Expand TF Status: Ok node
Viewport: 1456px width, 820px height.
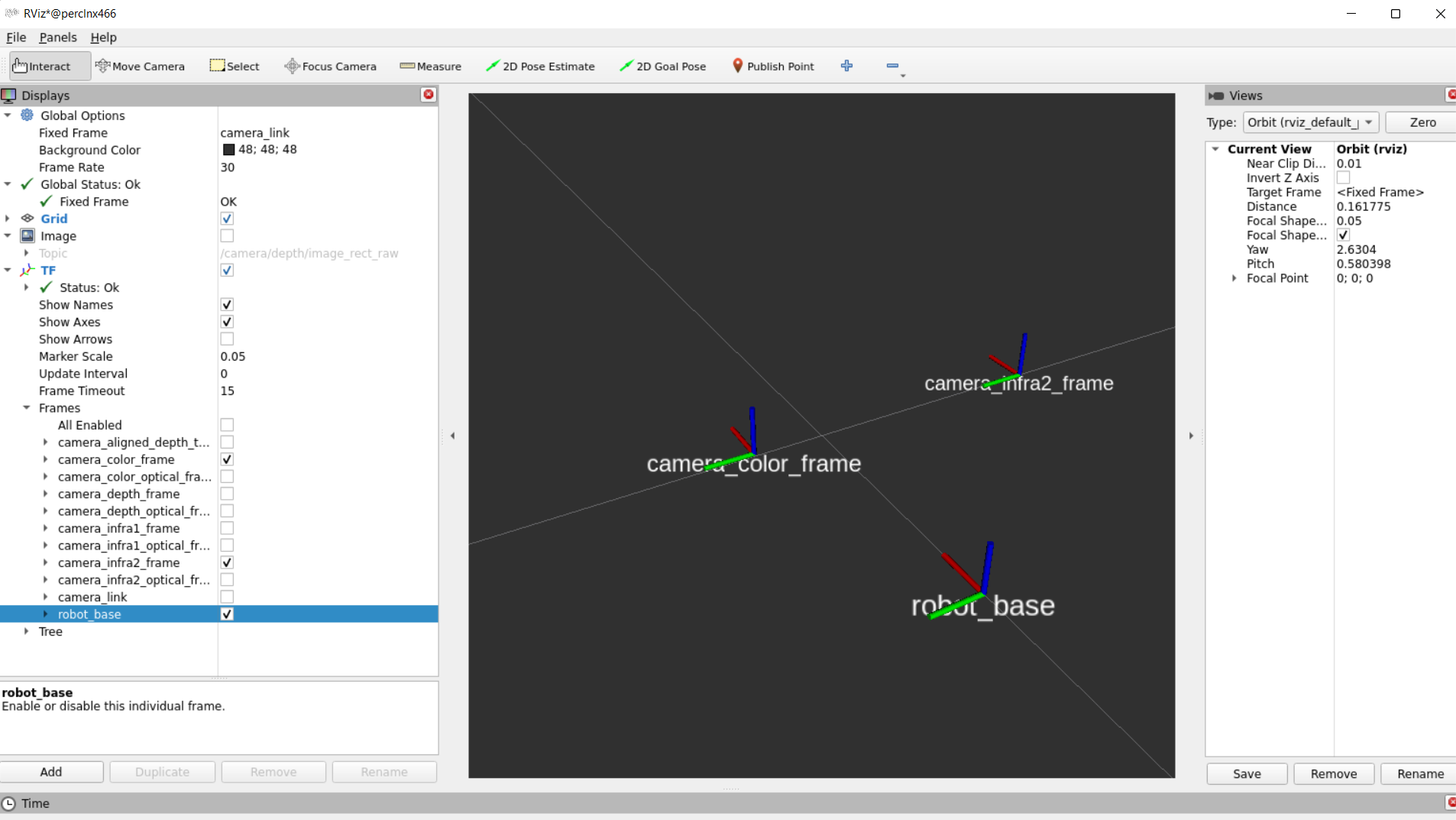[x=27, y=287]
